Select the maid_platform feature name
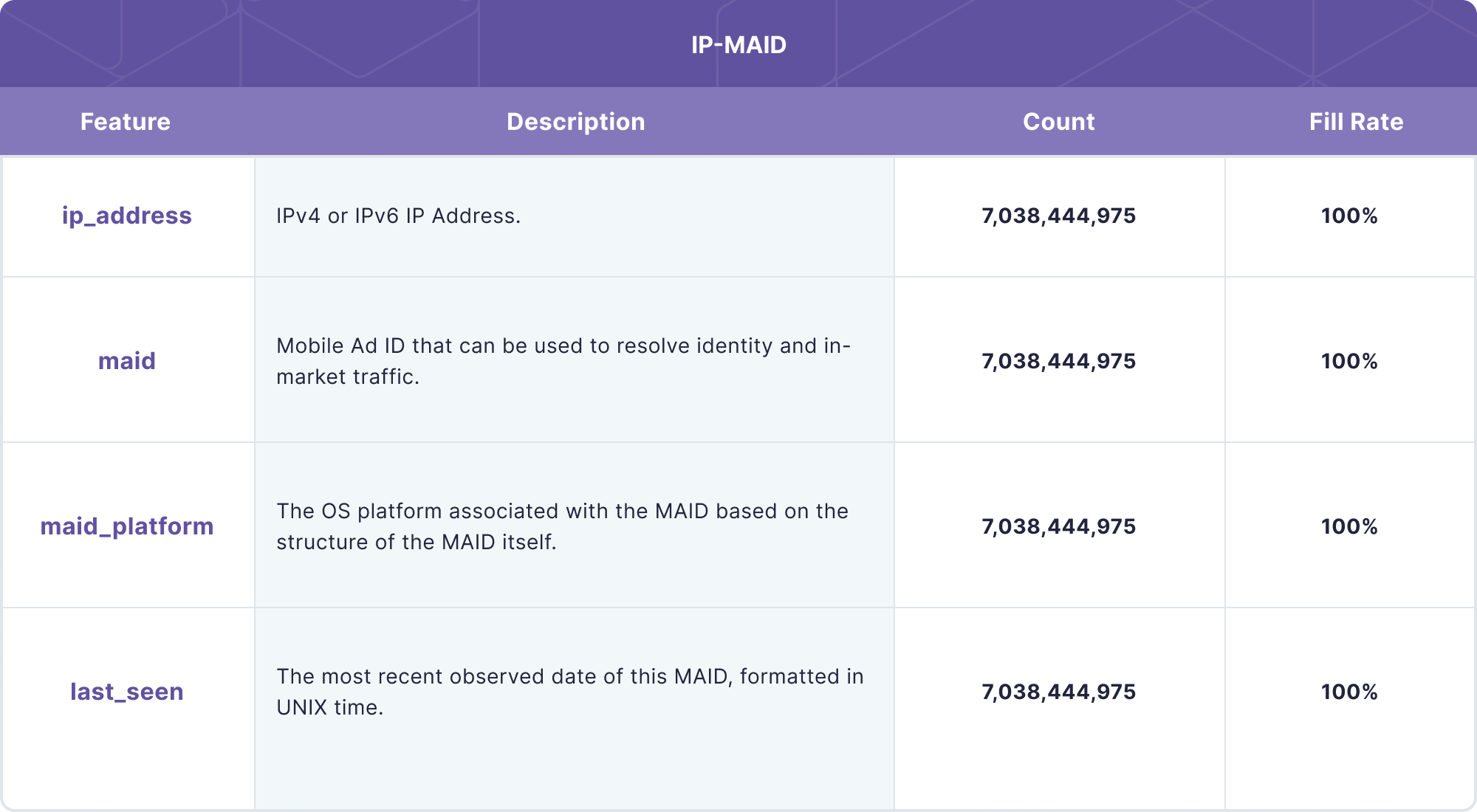This screenshot has width=1477, height=812. click(x=126, y=526)
